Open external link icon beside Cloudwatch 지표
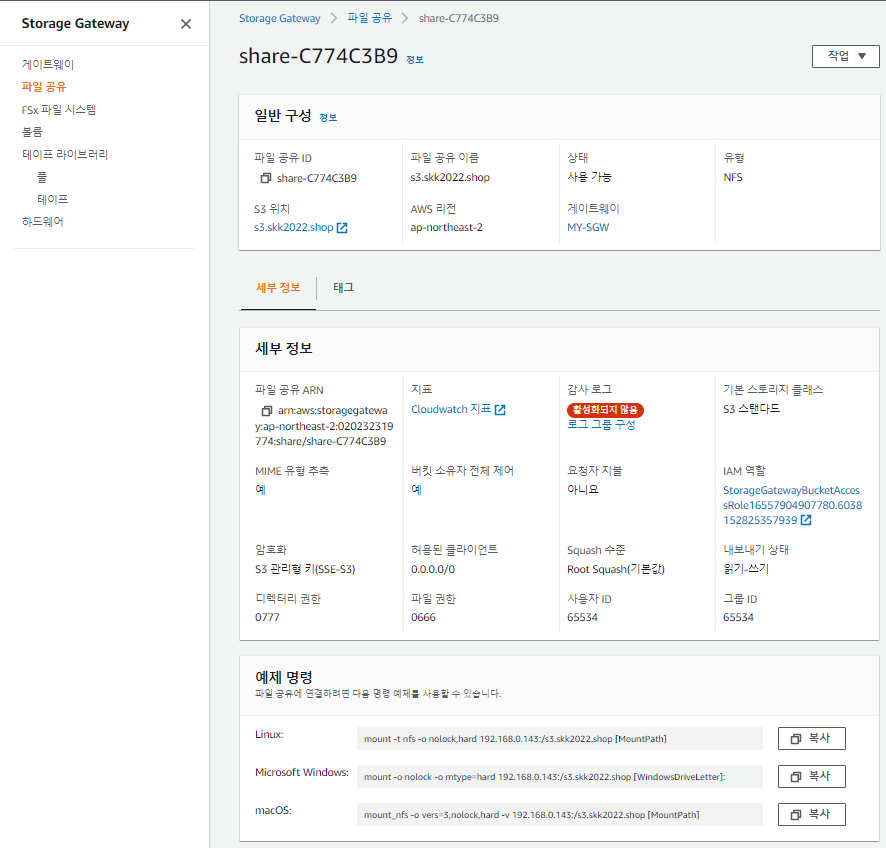The image size is (886, 848). [x=500, y=410]
